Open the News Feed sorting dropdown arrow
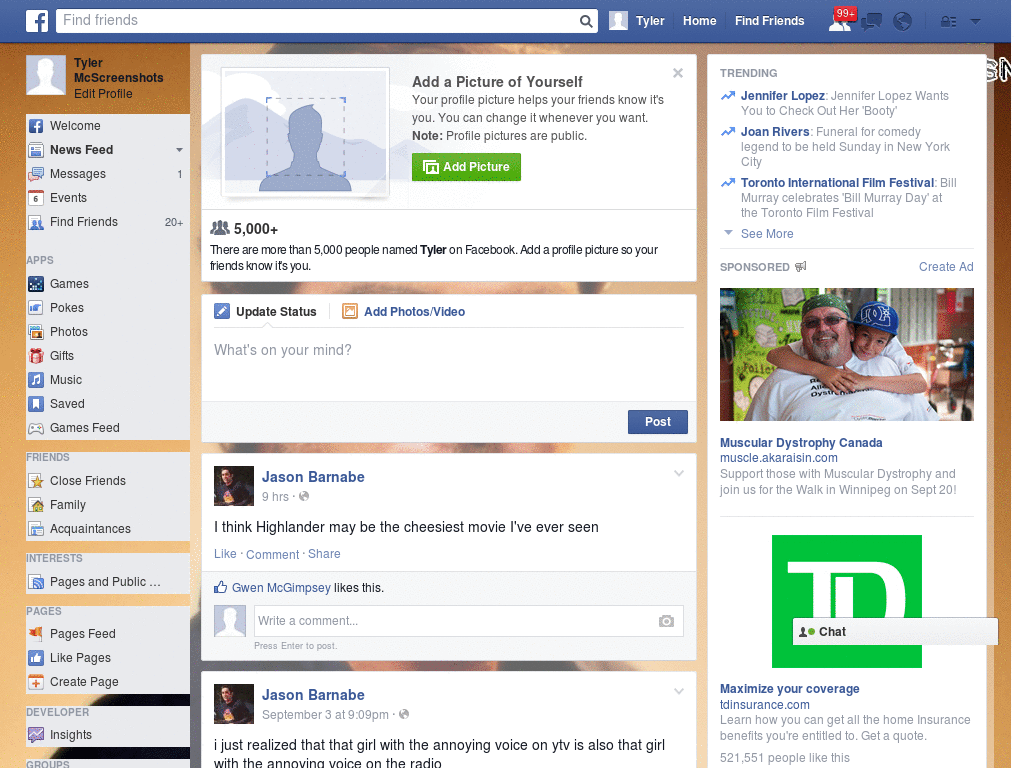The height and width of the screenshot is (768, 1024). coord(177,150)
